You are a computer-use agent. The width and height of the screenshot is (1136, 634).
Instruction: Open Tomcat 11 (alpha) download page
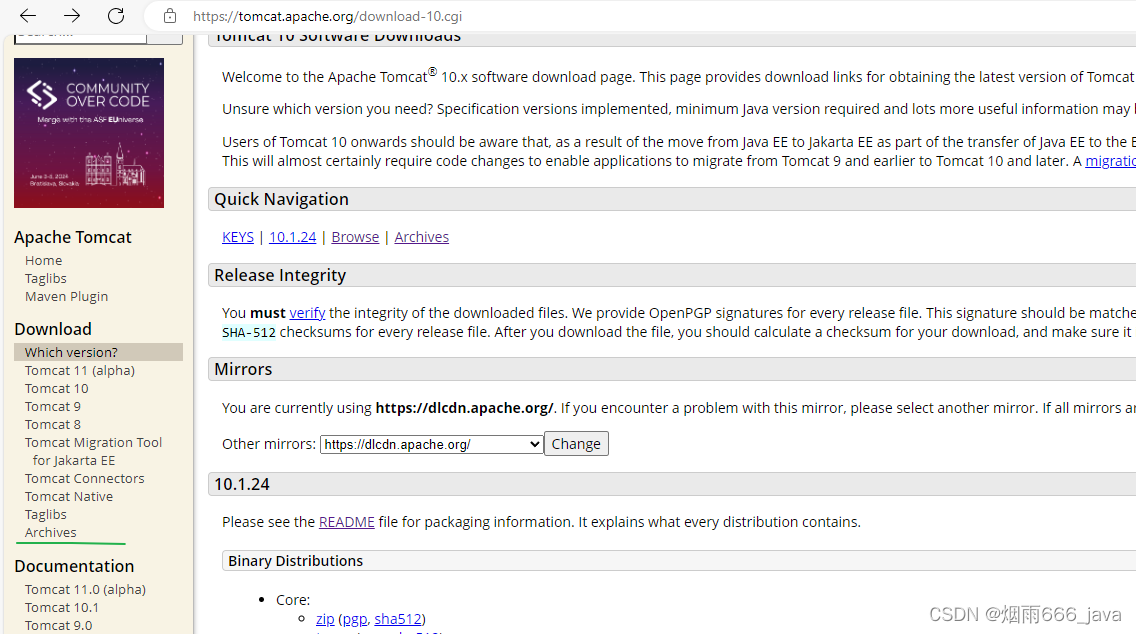tap(80, 370)
